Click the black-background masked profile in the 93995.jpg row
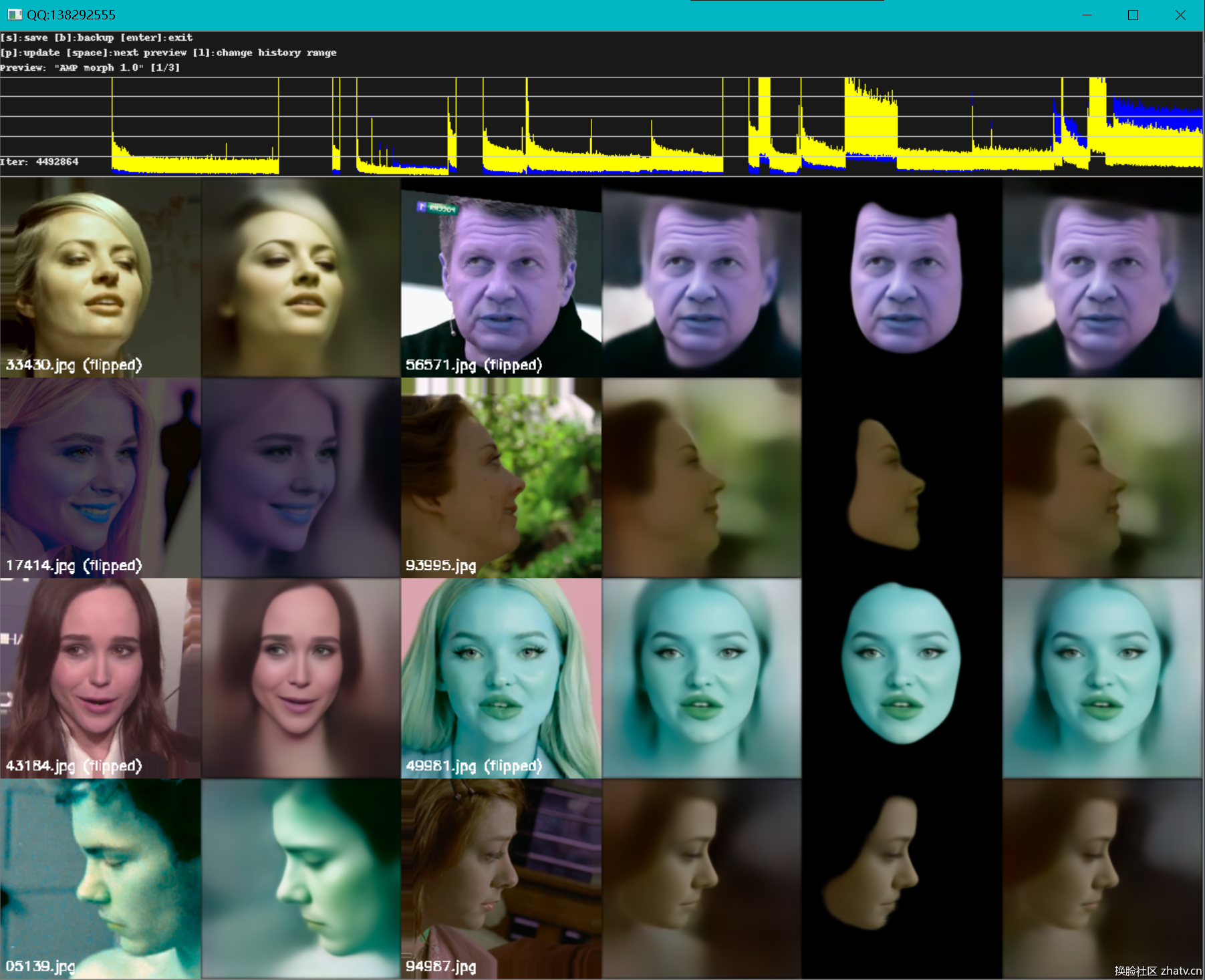 point(902,478)
